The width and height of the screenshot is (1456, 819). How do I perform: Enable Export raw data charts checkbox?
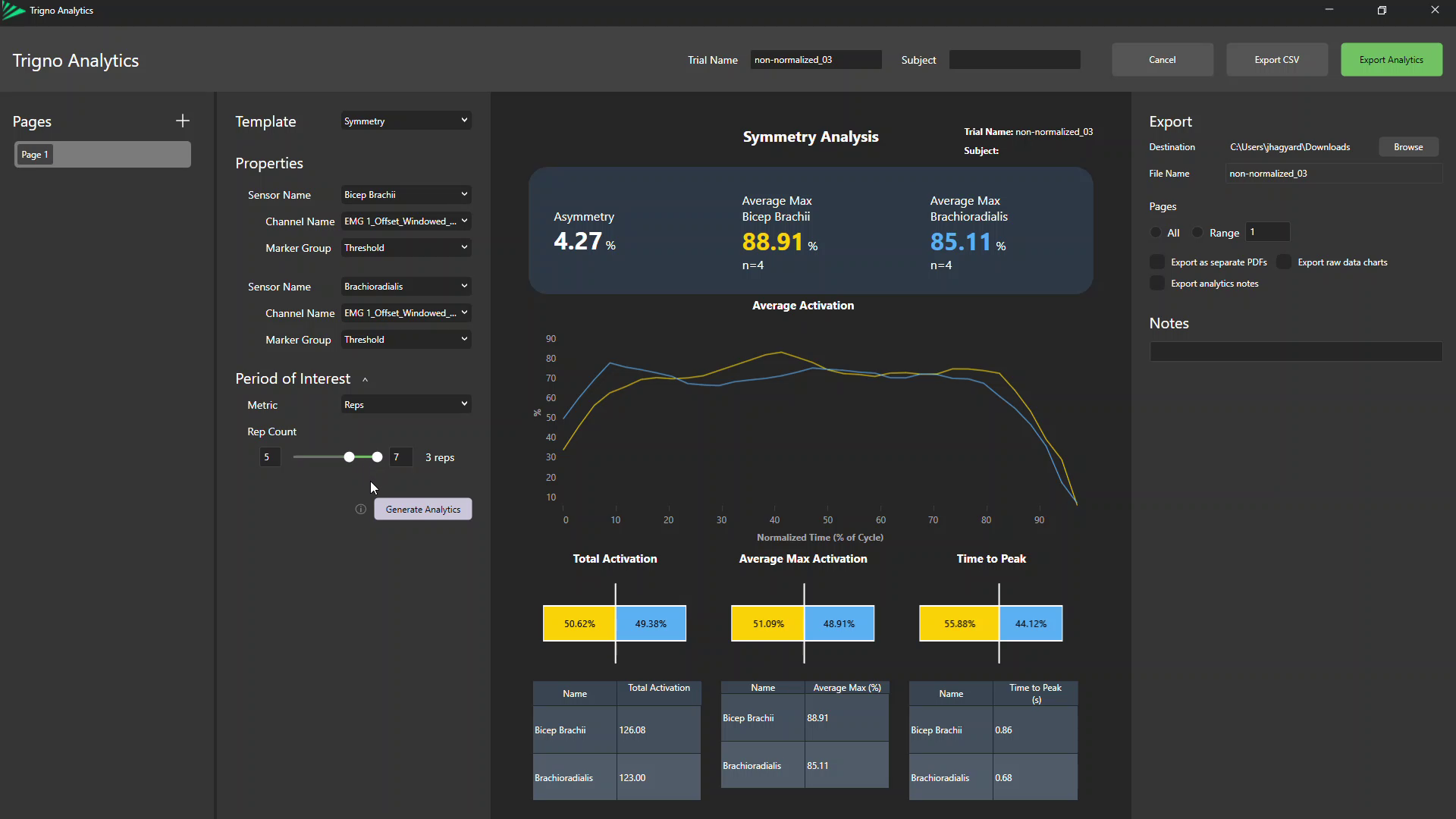(x=1284, y=262)
